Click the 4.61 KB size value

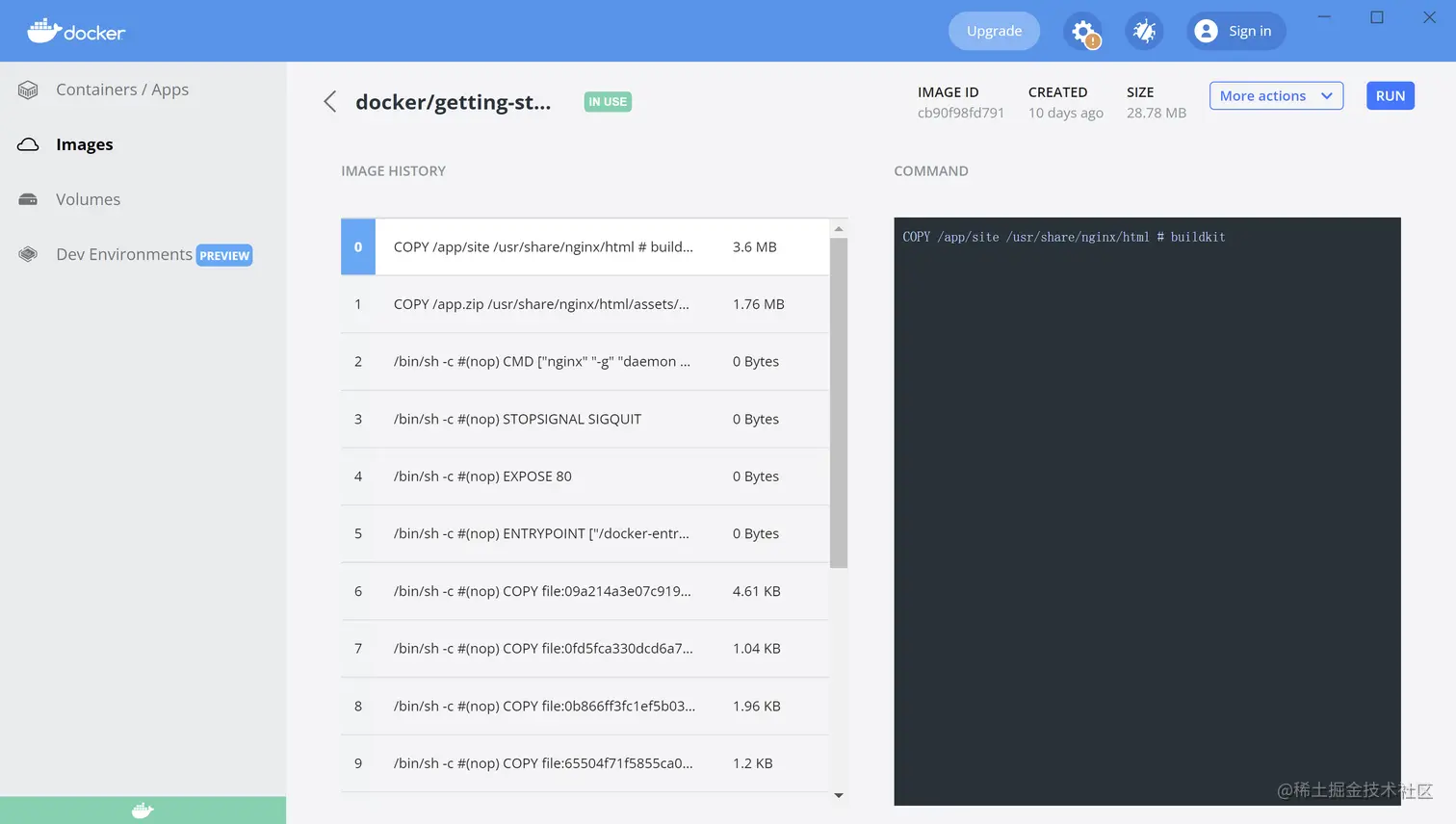click(756, 591)
